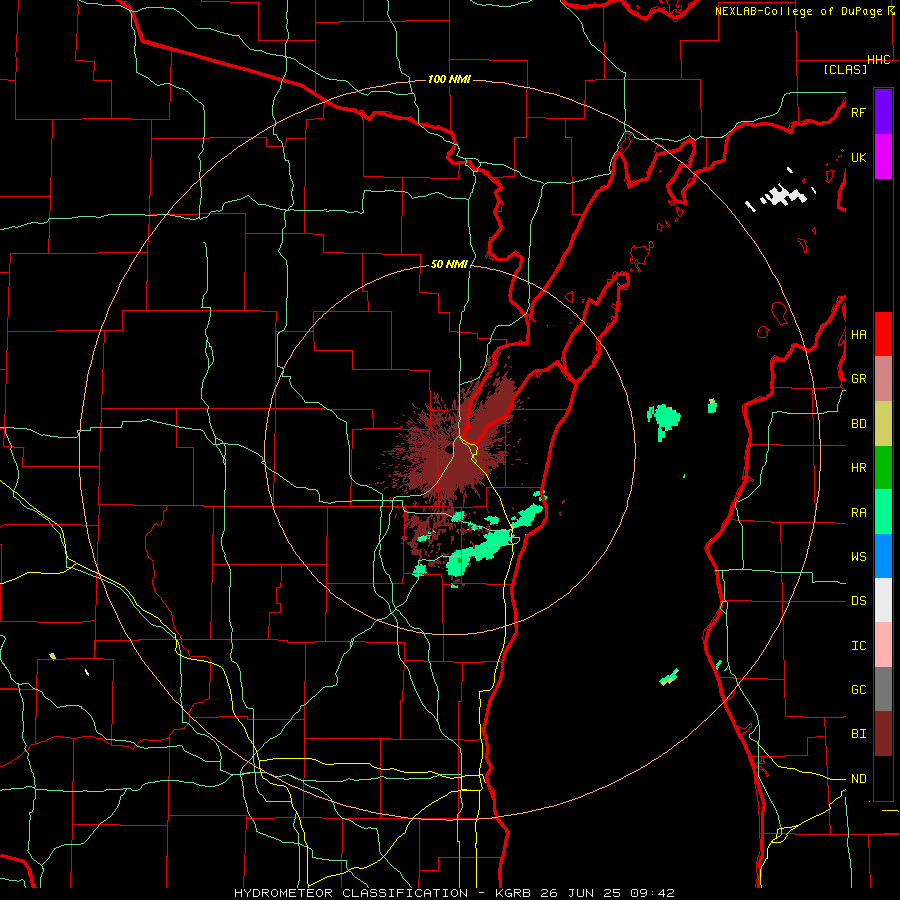Viewport: 900px width, 900px height.
Task: Click the IC pink legend swatch
Action: (883, 645)
